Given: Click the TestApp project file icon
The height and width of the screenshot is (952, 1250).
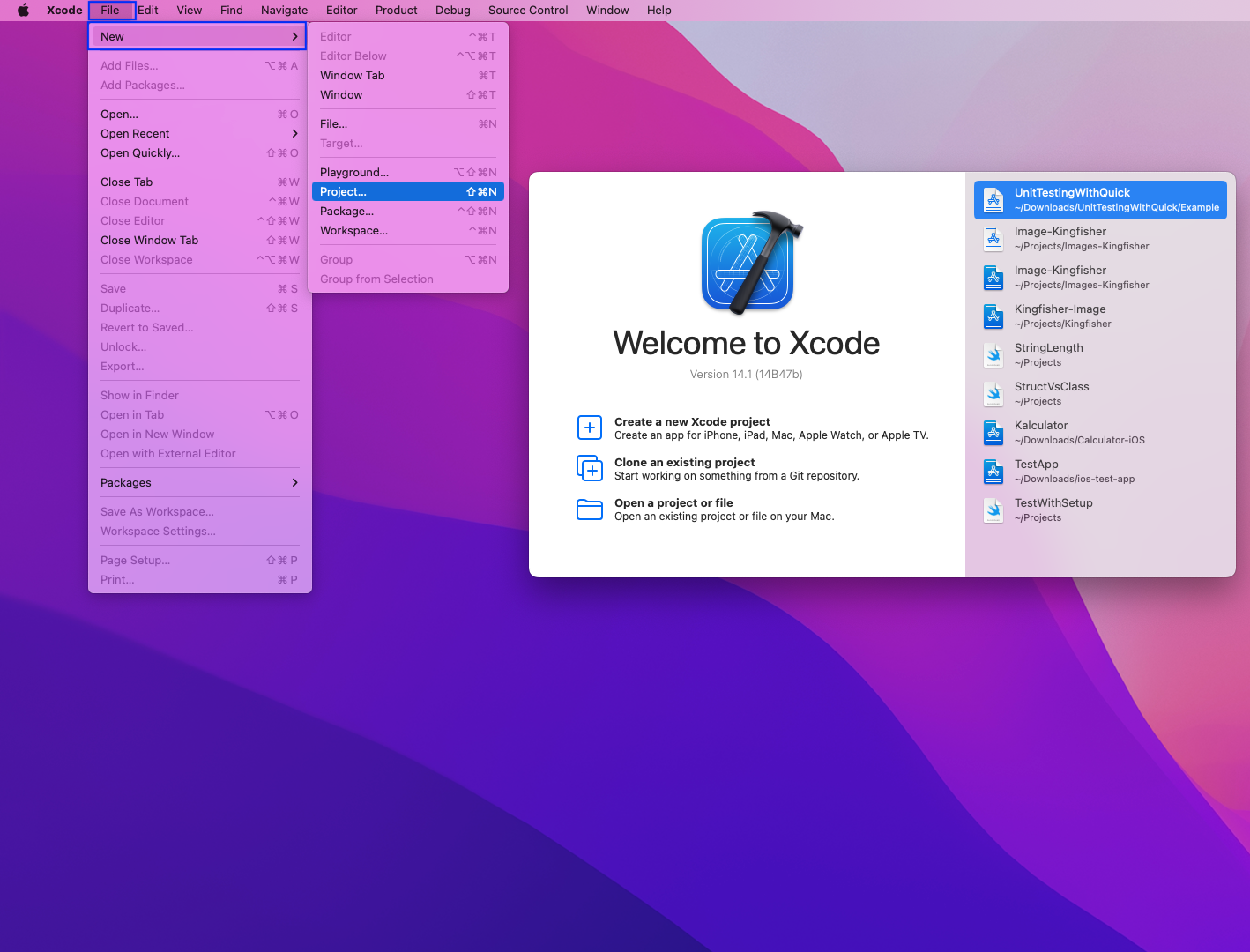Looking at the screenshot, I should [x=993, y=472].
